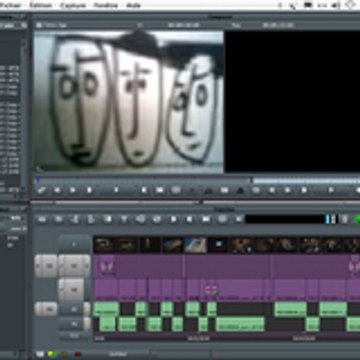The width and height of the screenshot is (360, 360).
Task: Click the black meter display in the timeline toolbar
Action: click(285, 219)
